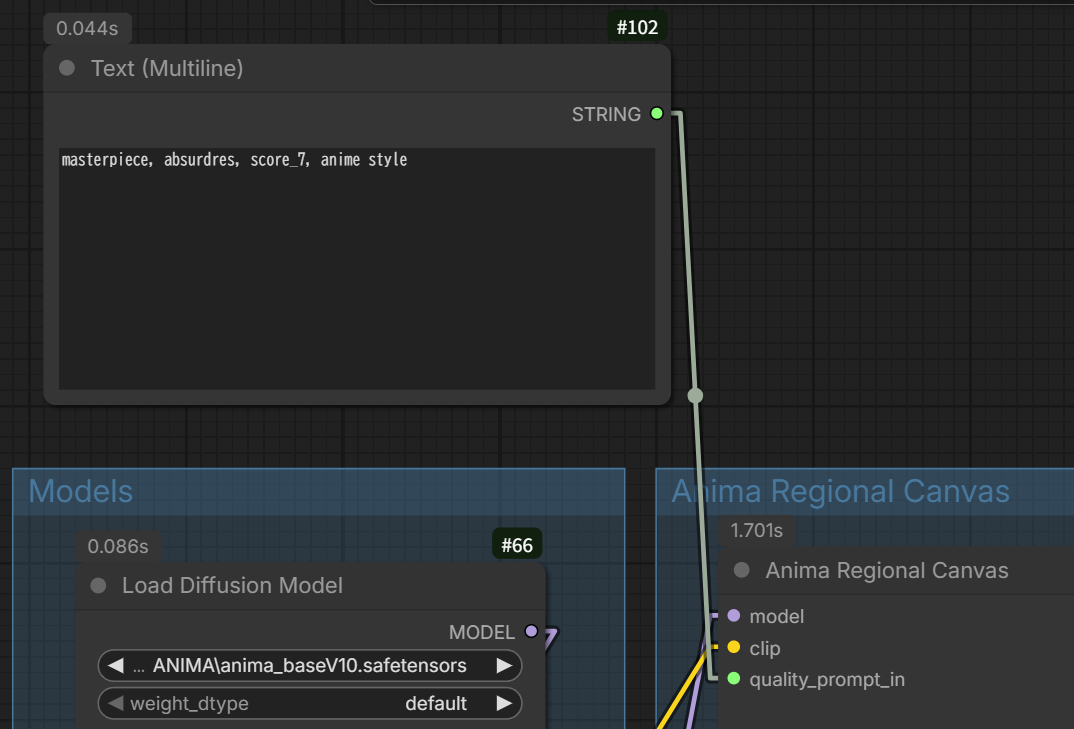The width and height of the screenshot is (1074, 729).
Task: Click the STRING output socket
Action: [657, 114]
